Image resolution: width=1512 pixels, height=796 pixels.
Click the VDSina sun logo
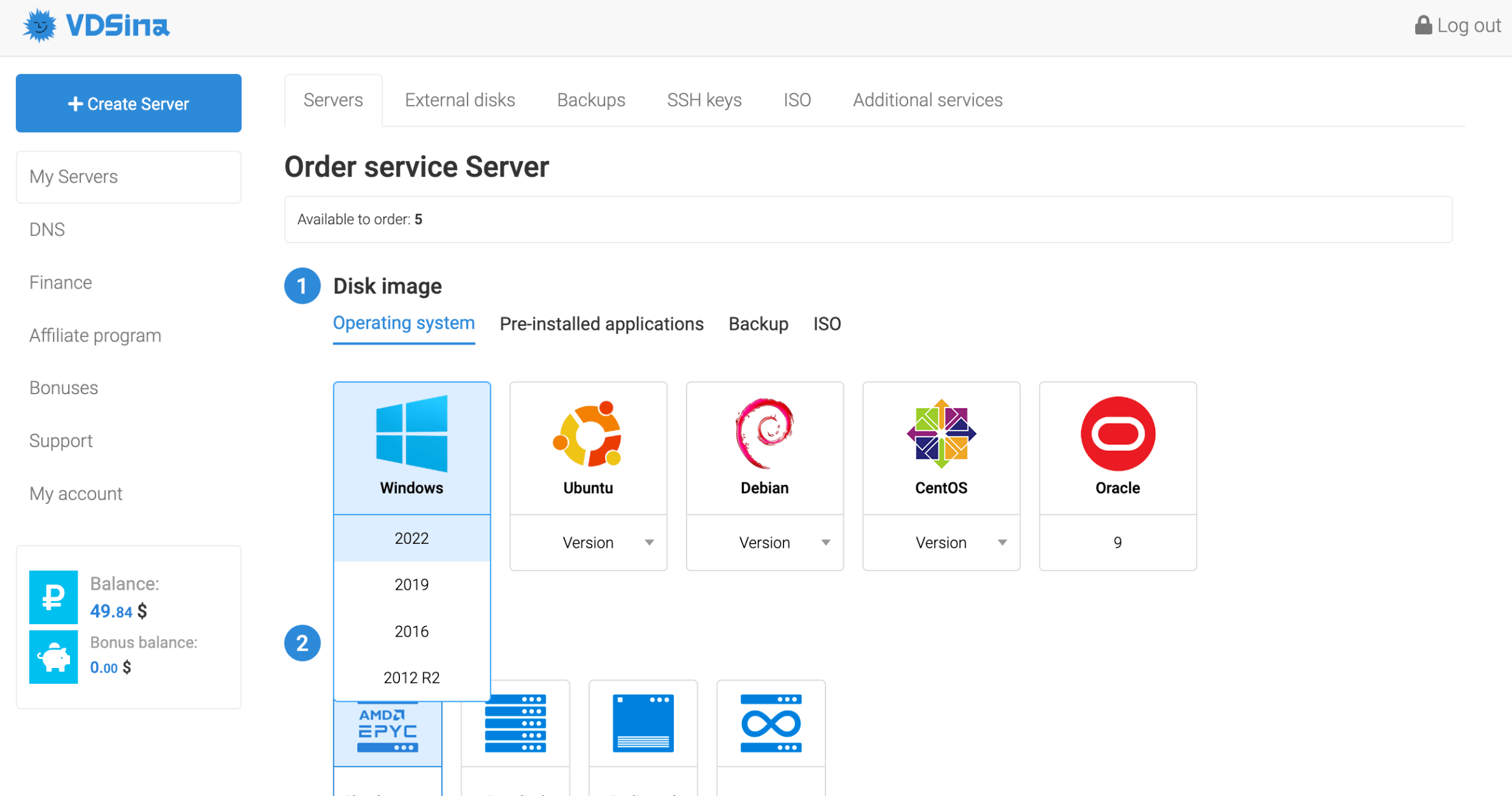39,25
